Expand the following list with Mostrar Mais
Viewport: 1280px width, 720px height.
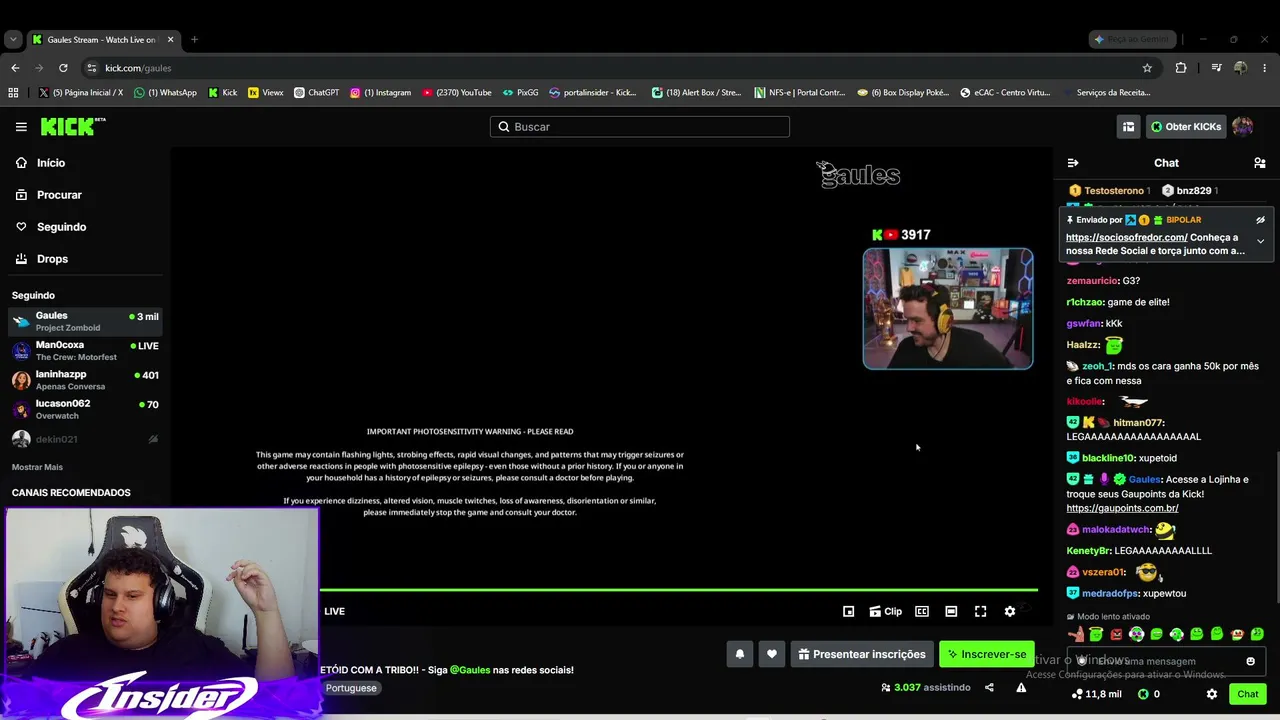37,467
